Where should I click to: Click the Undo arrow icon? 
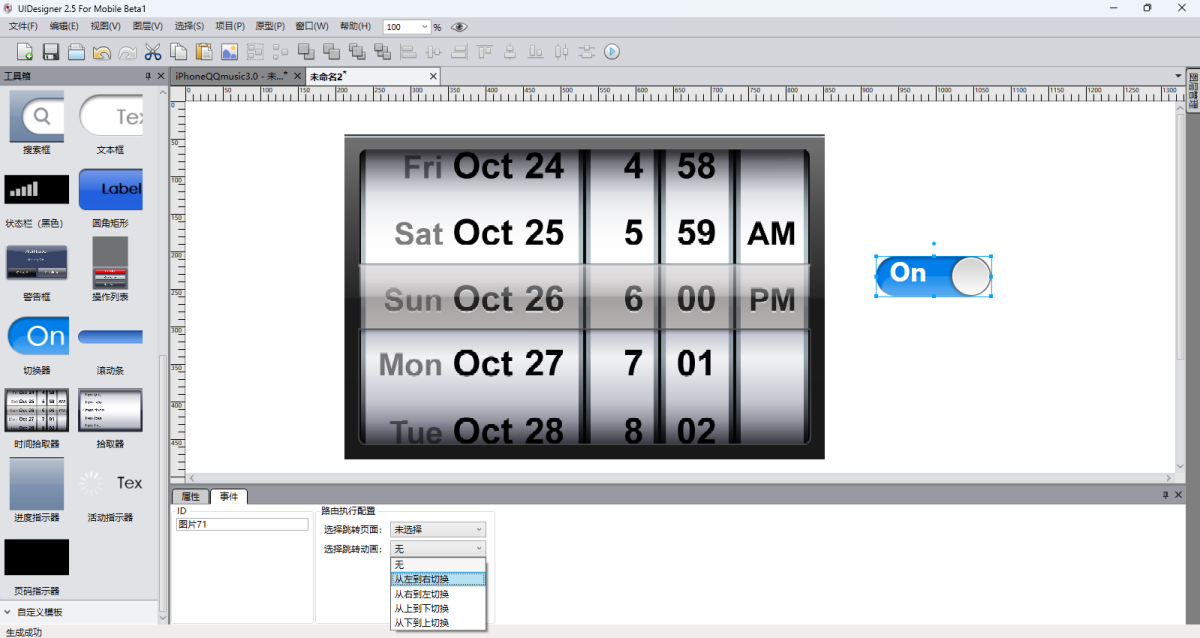tap(102, 51)
